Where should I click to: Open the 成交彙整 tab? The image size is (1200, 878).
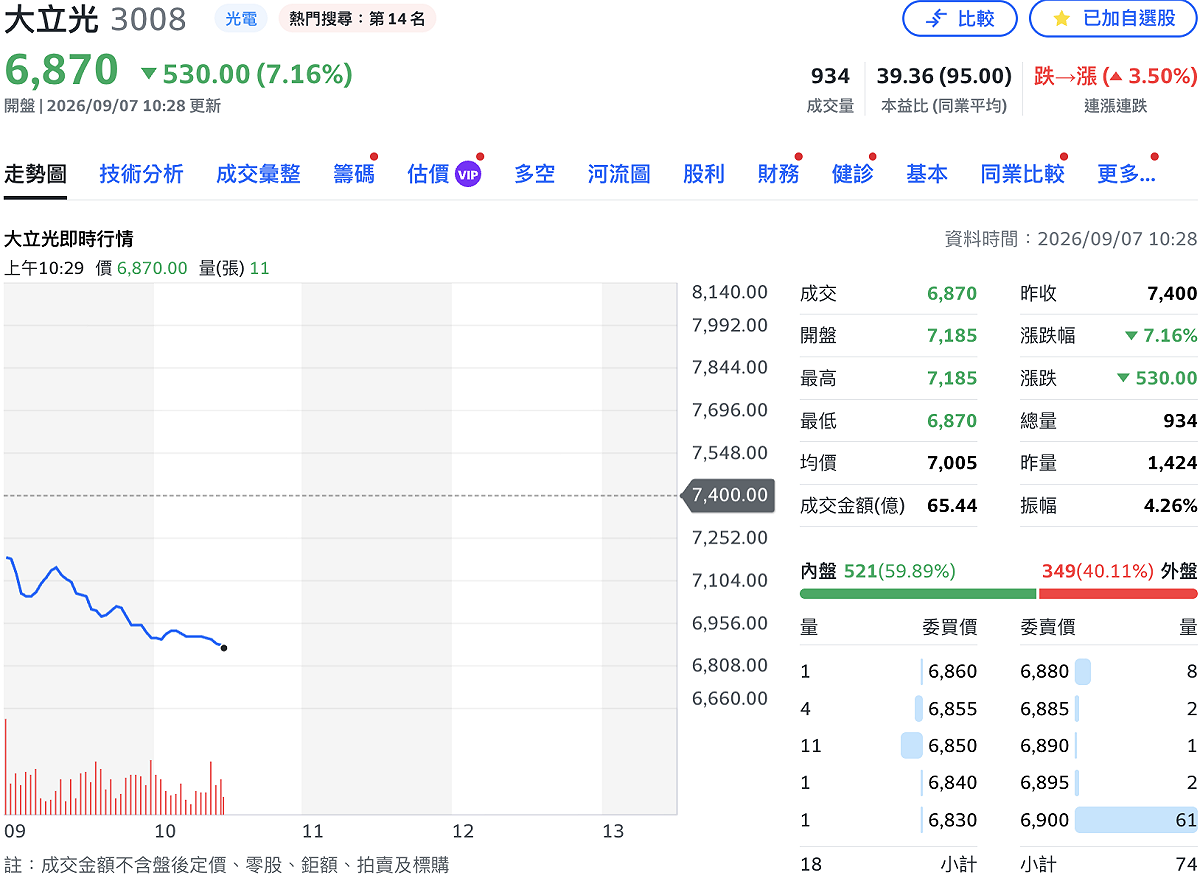258,174
